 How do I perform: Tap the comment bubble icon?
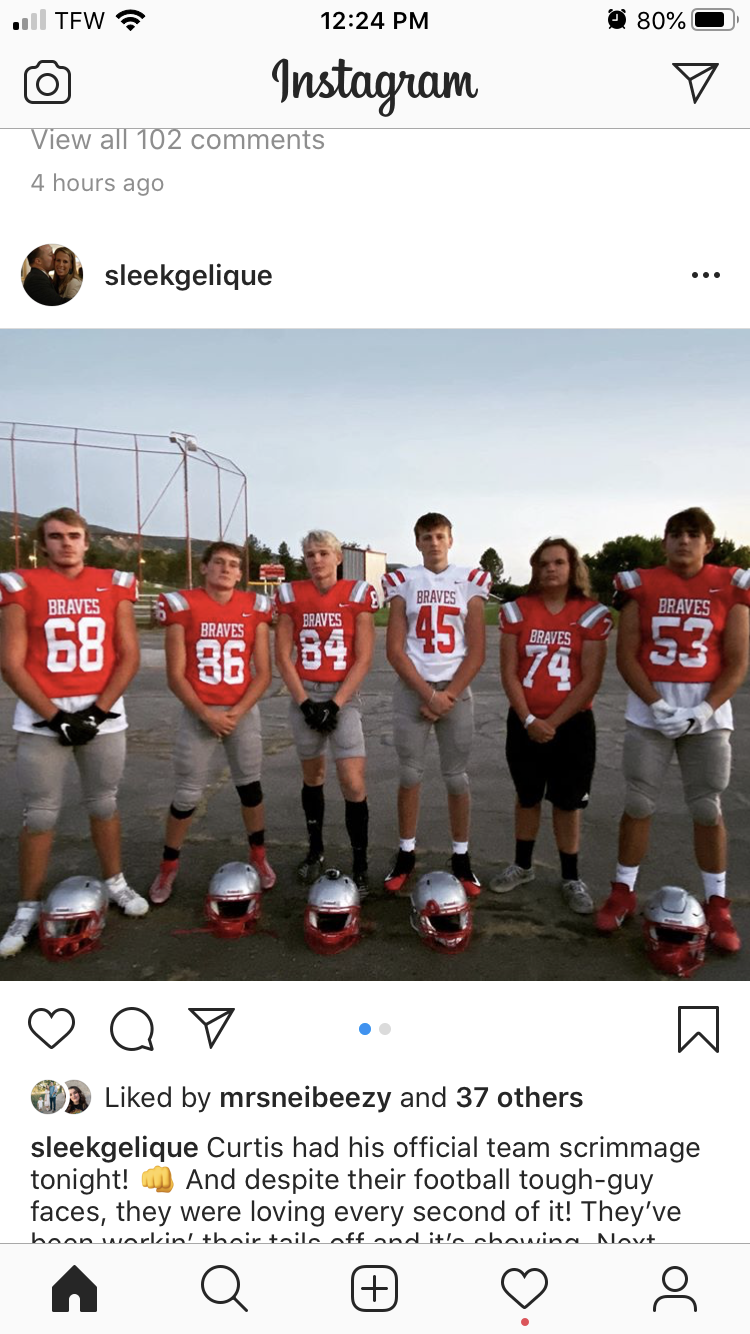[x=132, y=1028]
